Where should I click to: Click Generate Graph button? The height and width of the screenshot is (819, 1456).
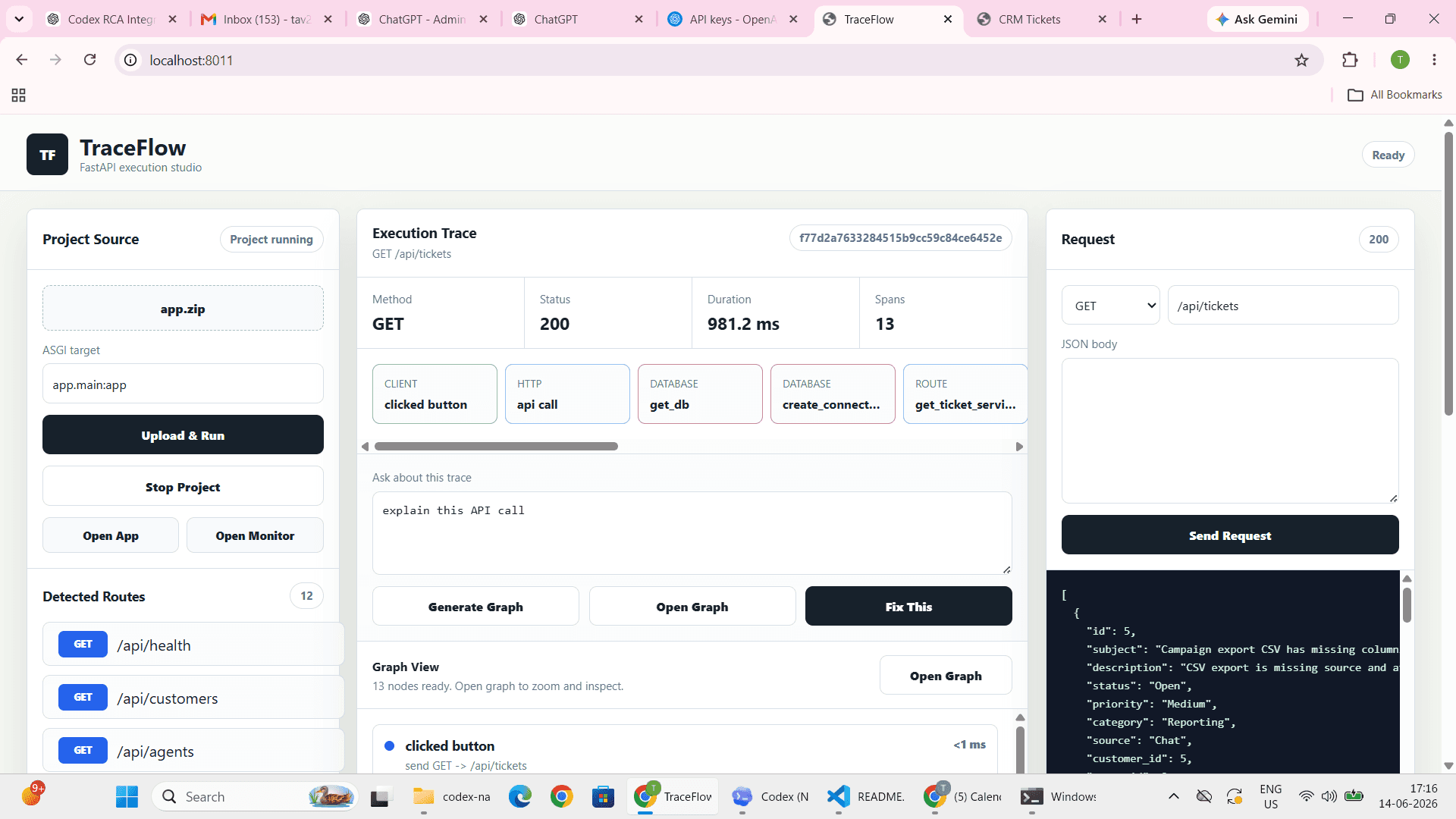tap(475, 607)
